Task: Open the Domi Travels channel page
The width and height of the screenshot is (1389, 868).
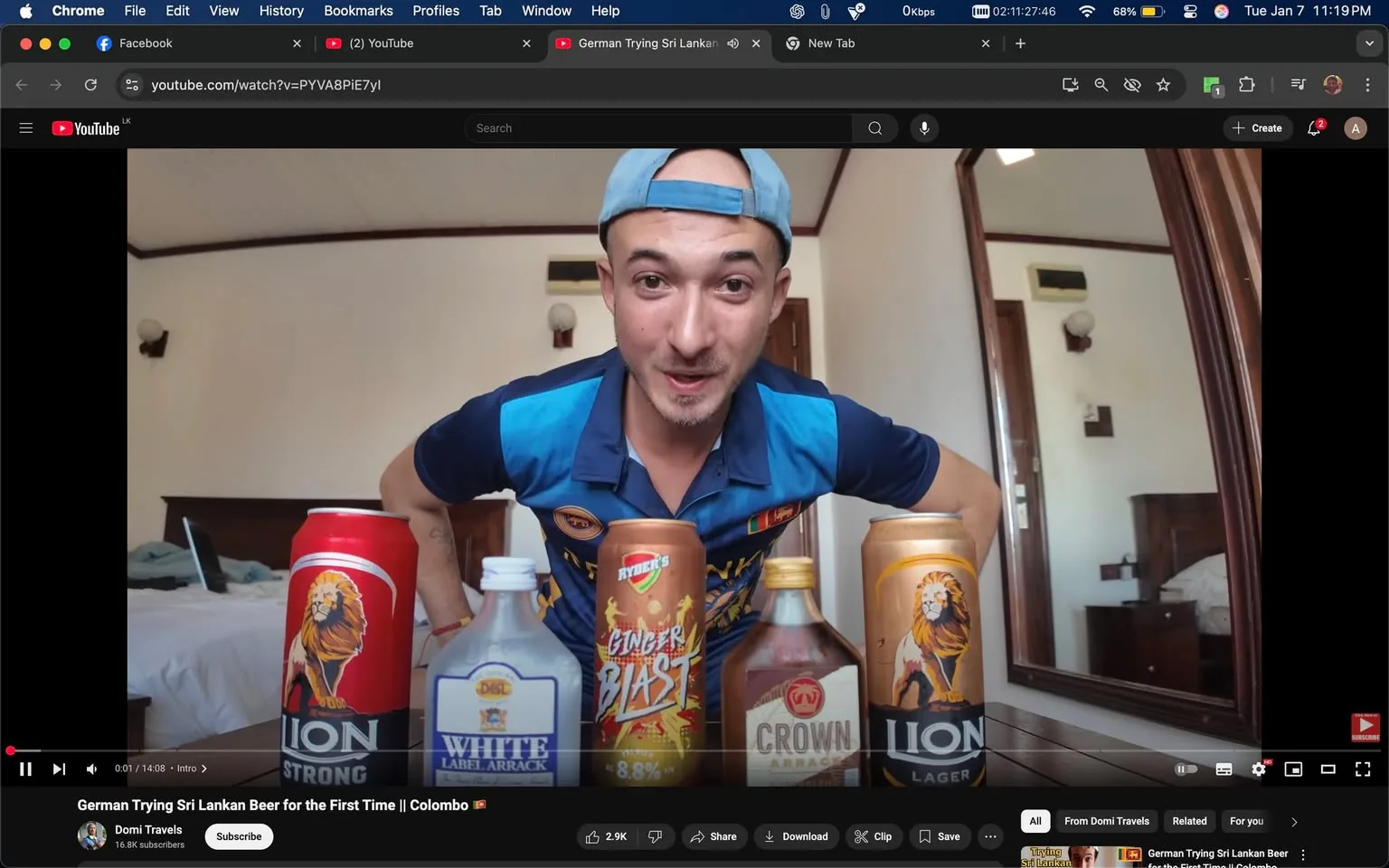Action: pos(147,829)
